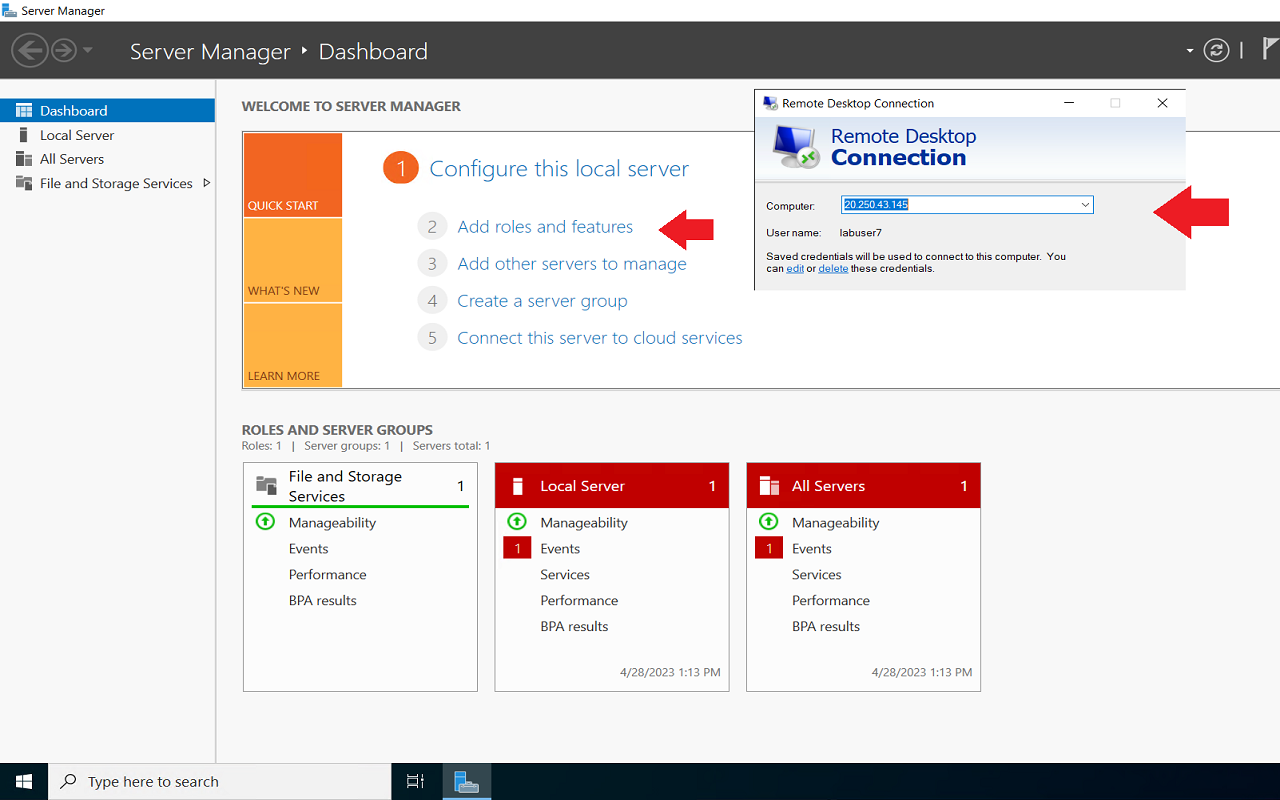Image resolution: width=1280 pixels, height=800 pixels.
Task: Click Add roles and features
Action: [545, 227]
